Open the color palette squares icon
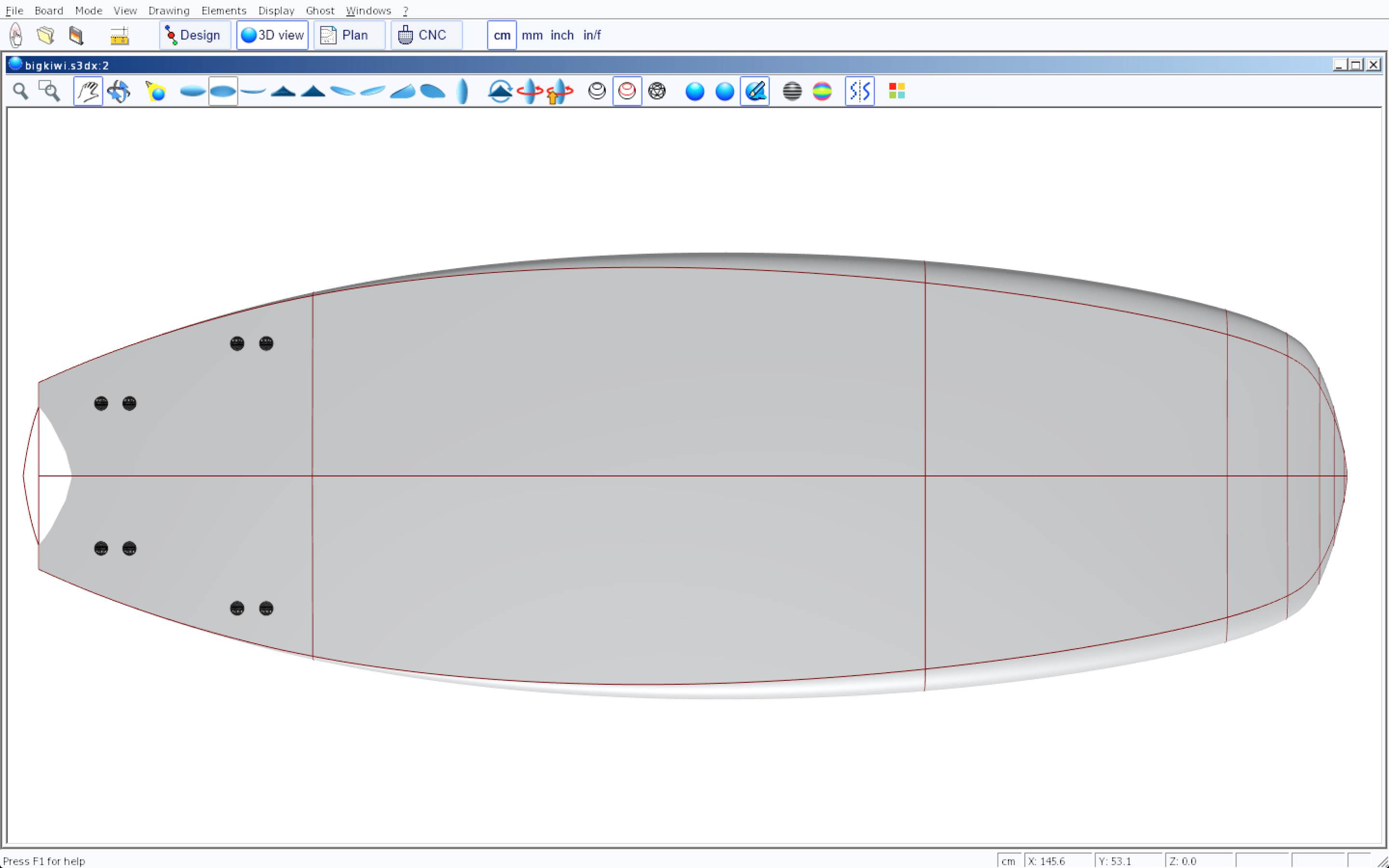1389x868 pixels. [x=897, y=91]
